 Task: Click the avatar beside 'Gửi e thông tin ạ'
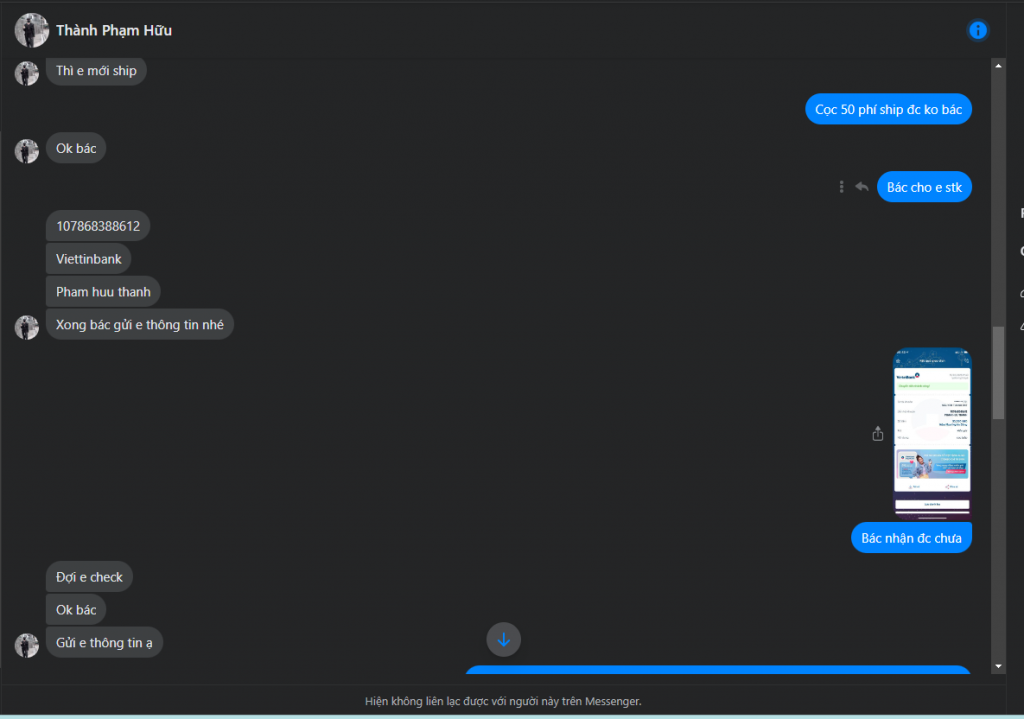(27, 645)
